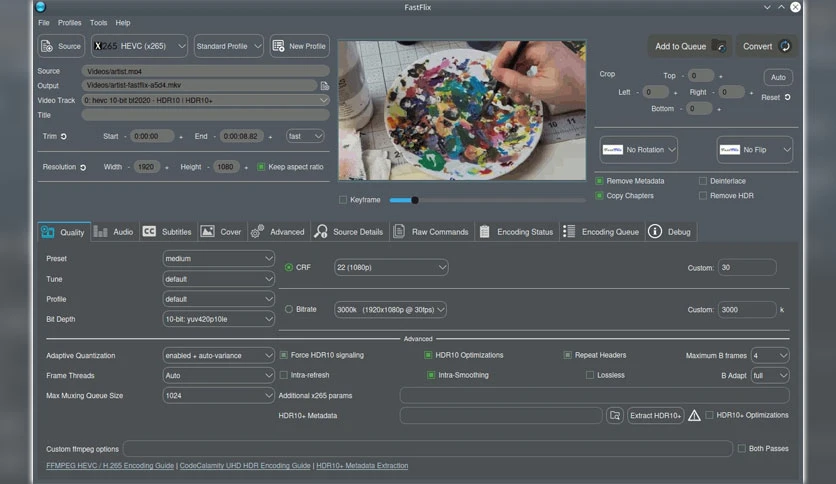Click the plus stepper next to End time
Viewport: 836px width, 484px height.
[x=270, y=137]
